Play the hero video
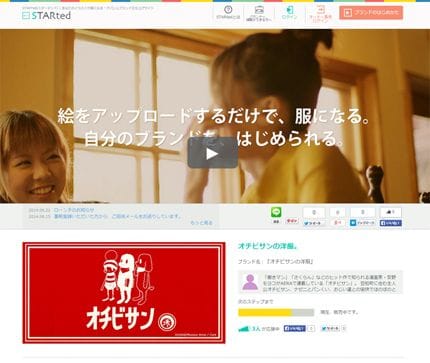Image resolution: width=430 pixels, height=363 pixels. point(213,153)
